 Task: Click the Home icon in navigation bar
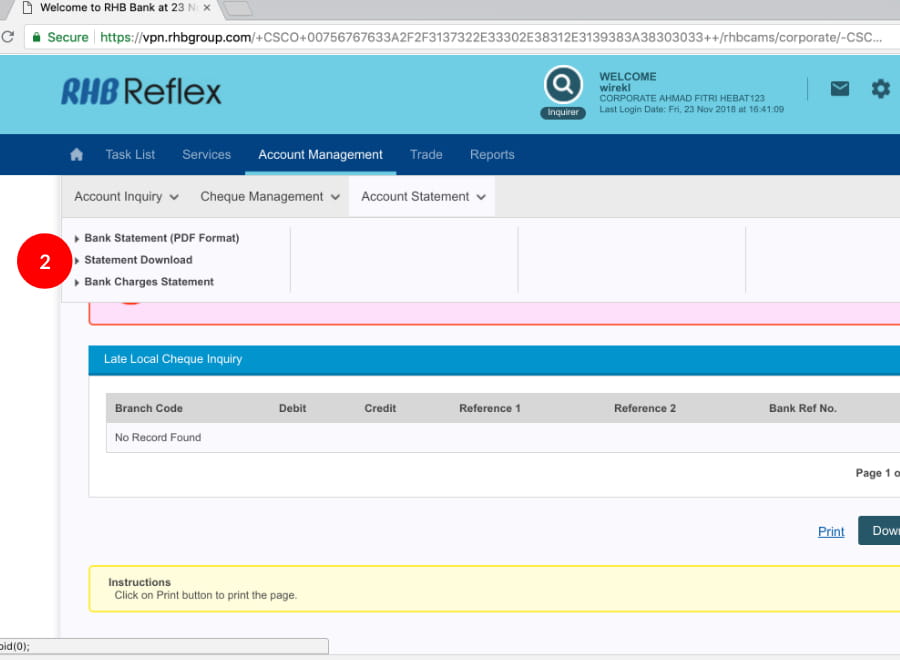(76, 155)
